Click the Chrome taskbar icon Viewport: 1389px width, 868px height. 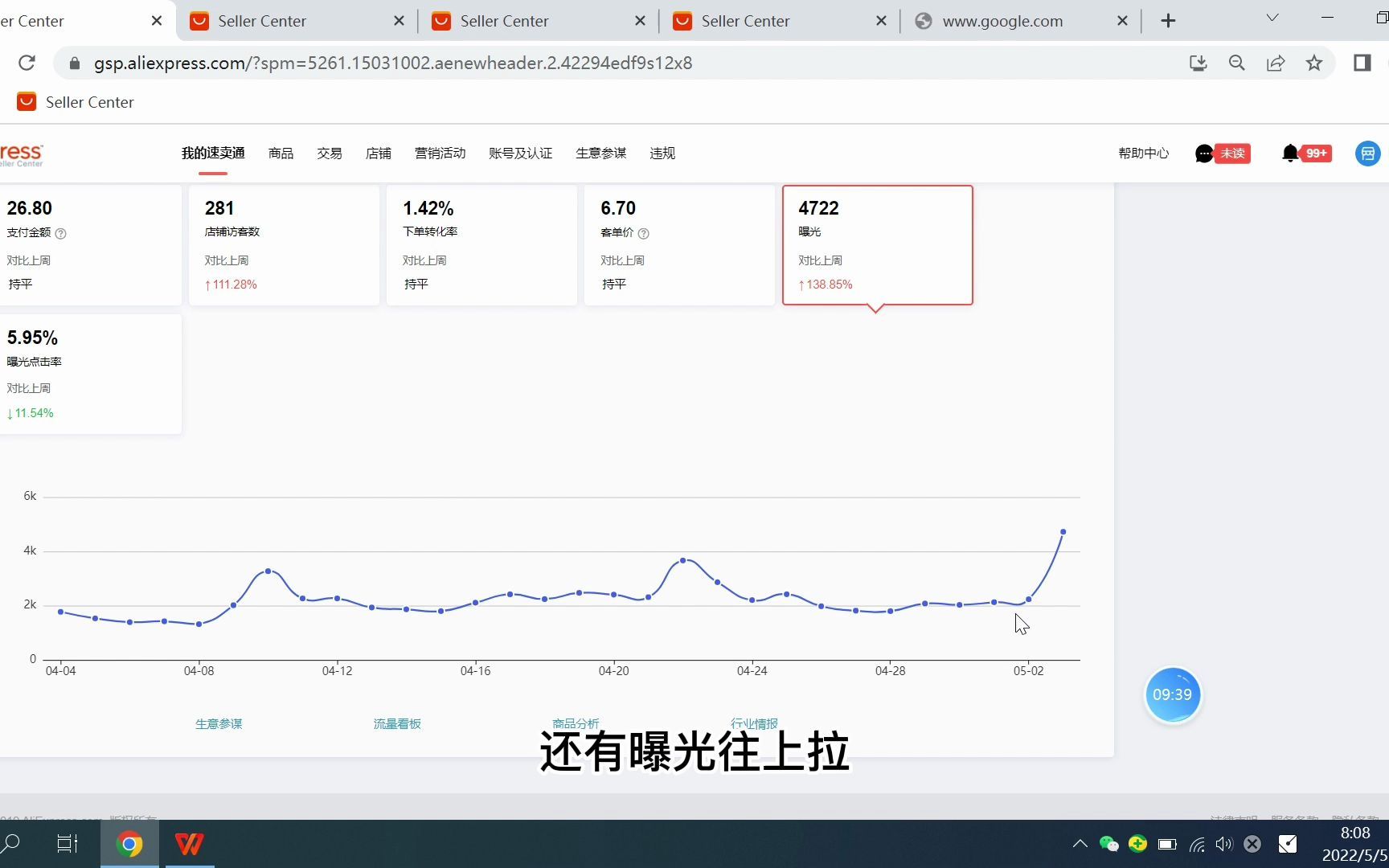coord(129,844)
